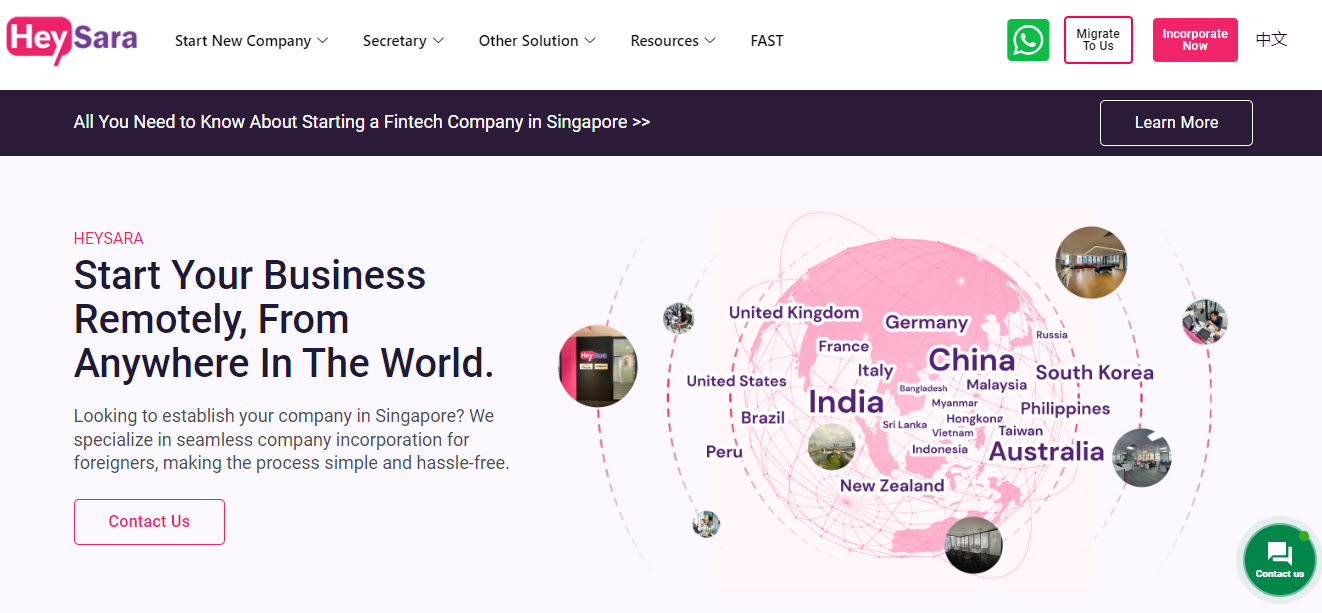Open the green Contact us chat bubble
Image resolution: width=1322 pixels, height=613 pixels.
coord(1280,560)
